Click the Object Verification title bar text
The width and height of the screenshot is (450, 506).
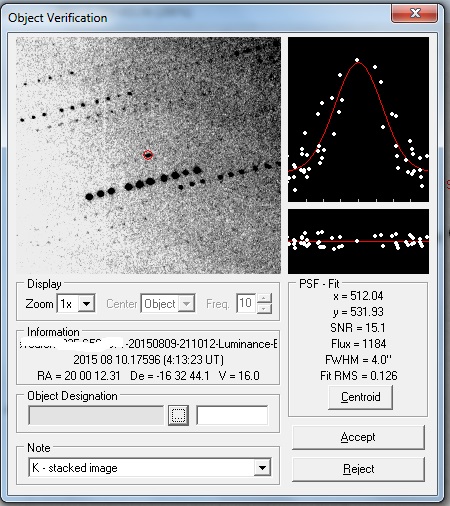pyautogui.click(x=58, y=18)
